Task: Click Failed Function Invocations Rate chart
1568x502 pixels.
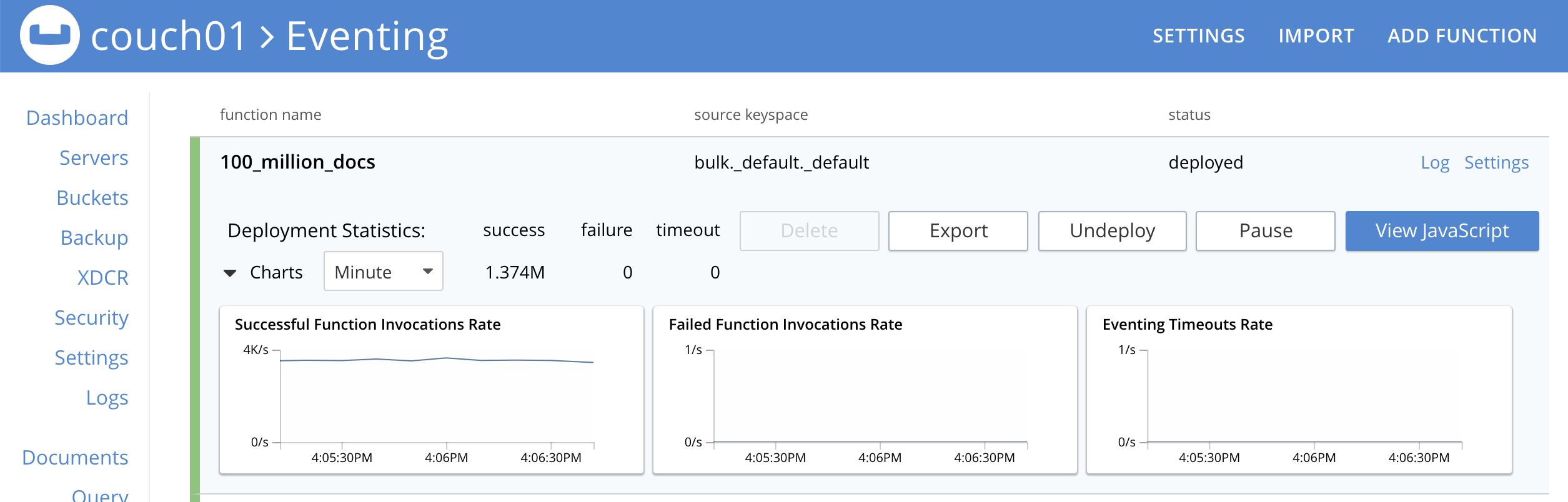Action: tap(865, 390)
